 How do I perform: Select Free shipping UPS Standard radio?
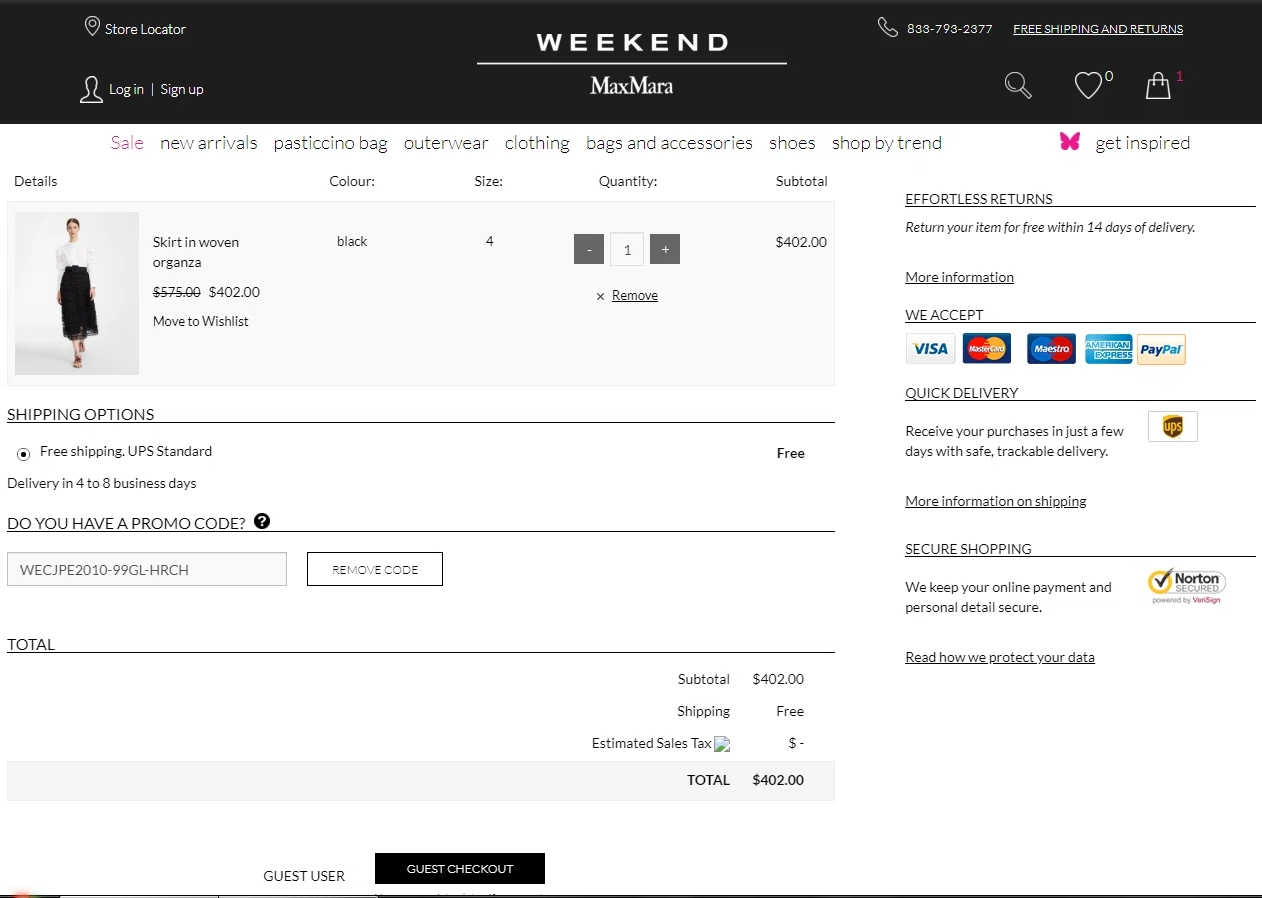coord(24,454)
